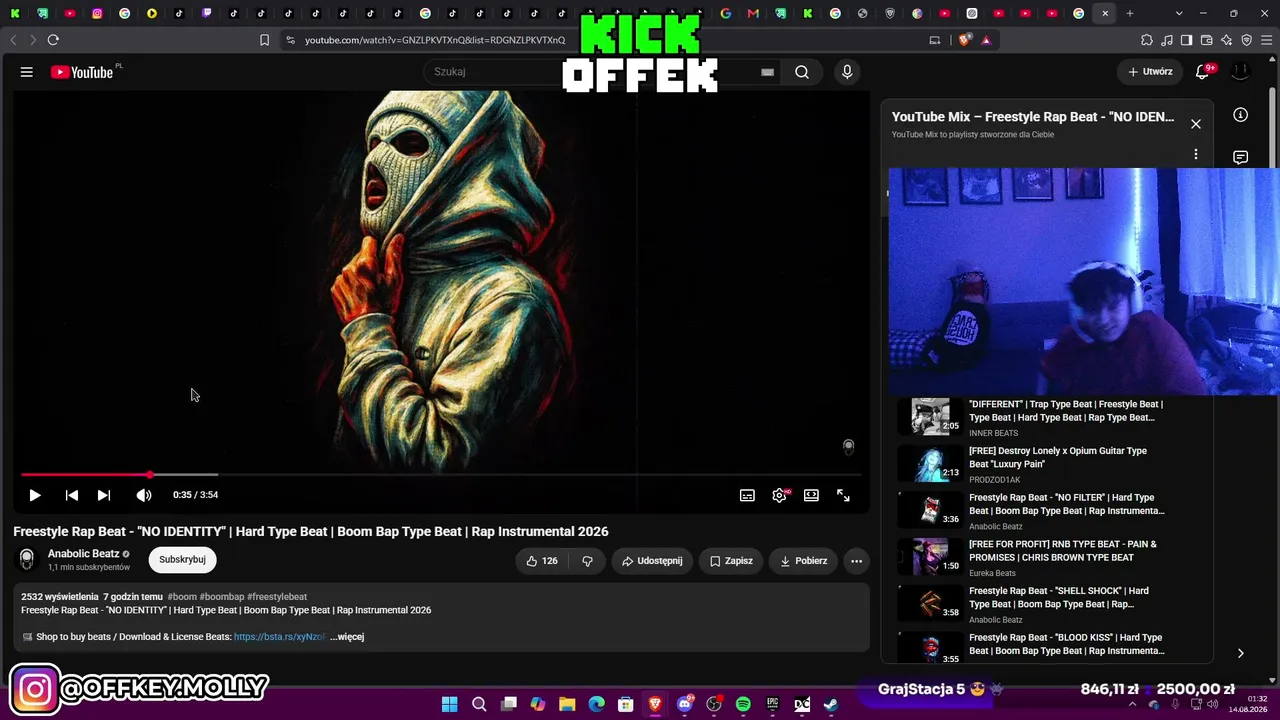Toggle subtitles in the player
This screenshot has height=720, width=1280.
747,495
